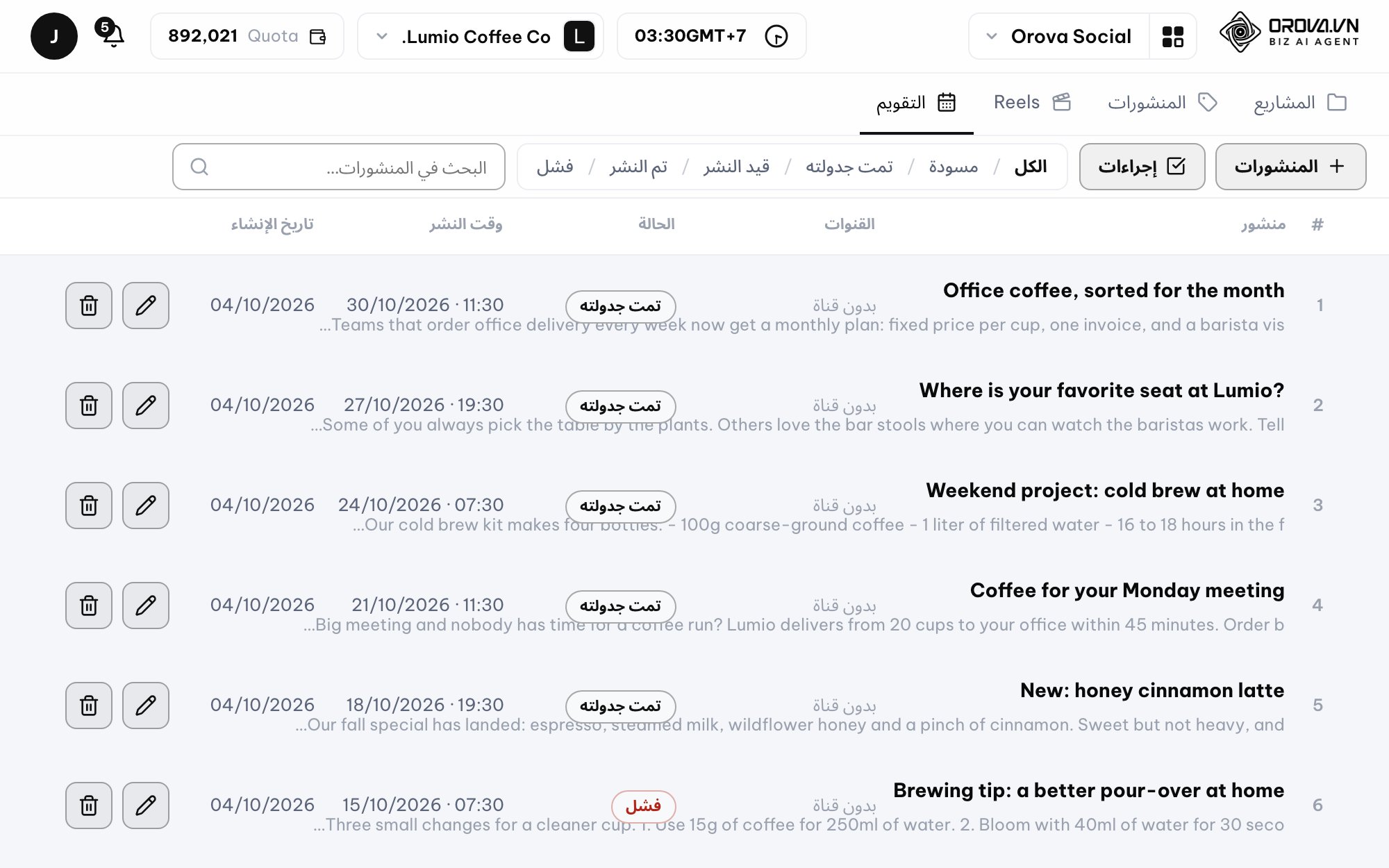Filter posts by مسودة
Image resolution: width=1389 pixels, height=868 pixels.
pos(954,167)
